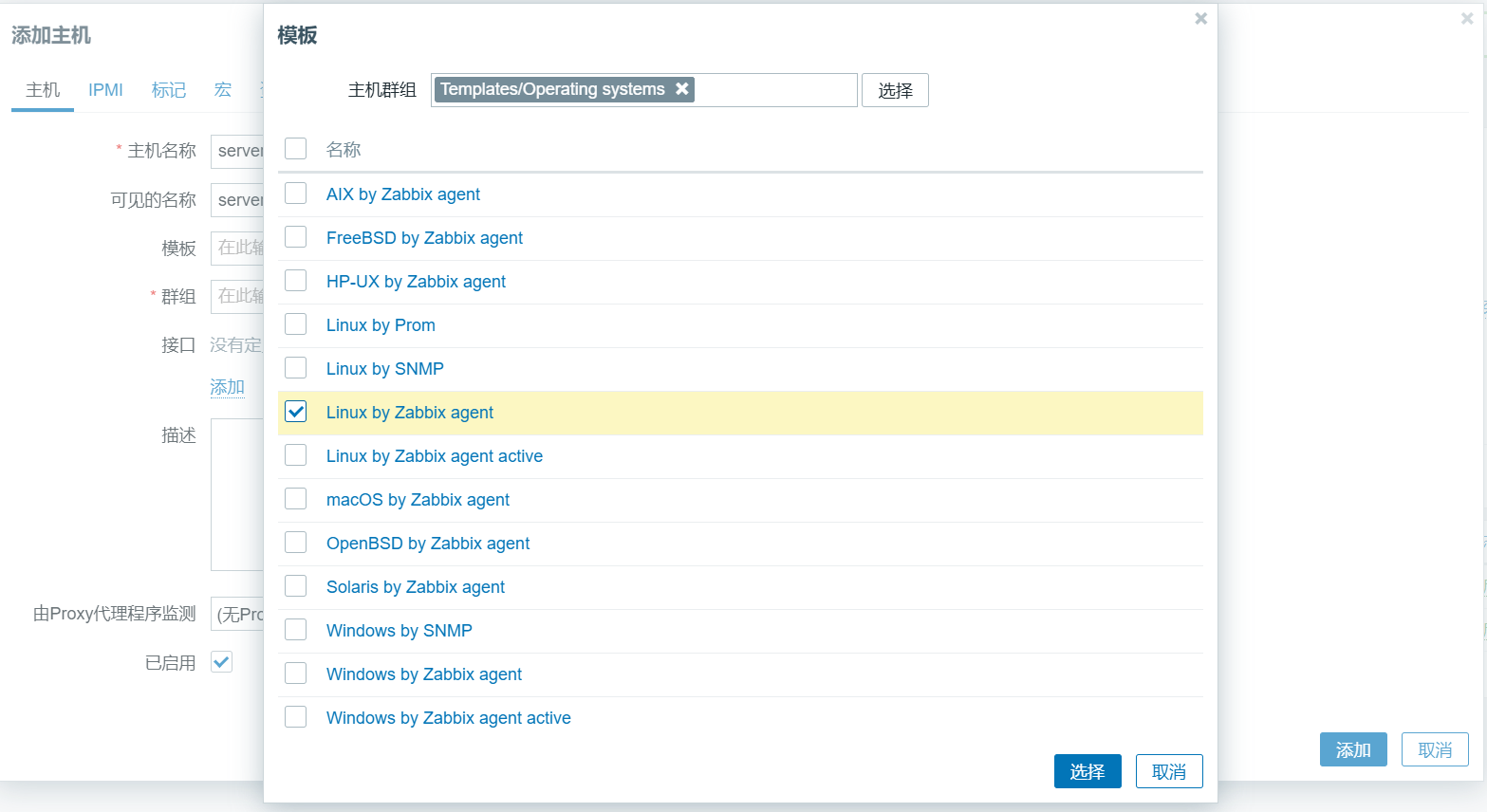
Task: Switch to the 主机 tab
Action: pos(43,90)
